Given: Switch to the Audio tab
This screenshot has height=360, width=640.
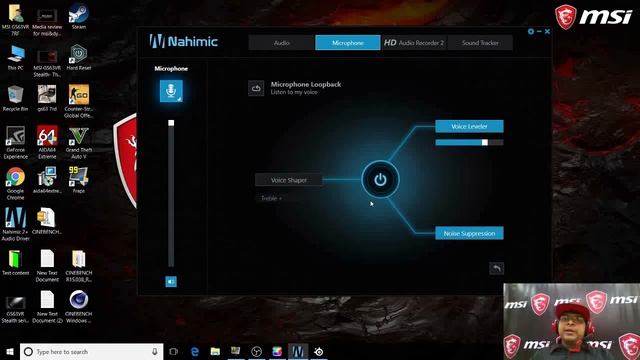Looking at the screenshot, I should [x=282, y=43].
